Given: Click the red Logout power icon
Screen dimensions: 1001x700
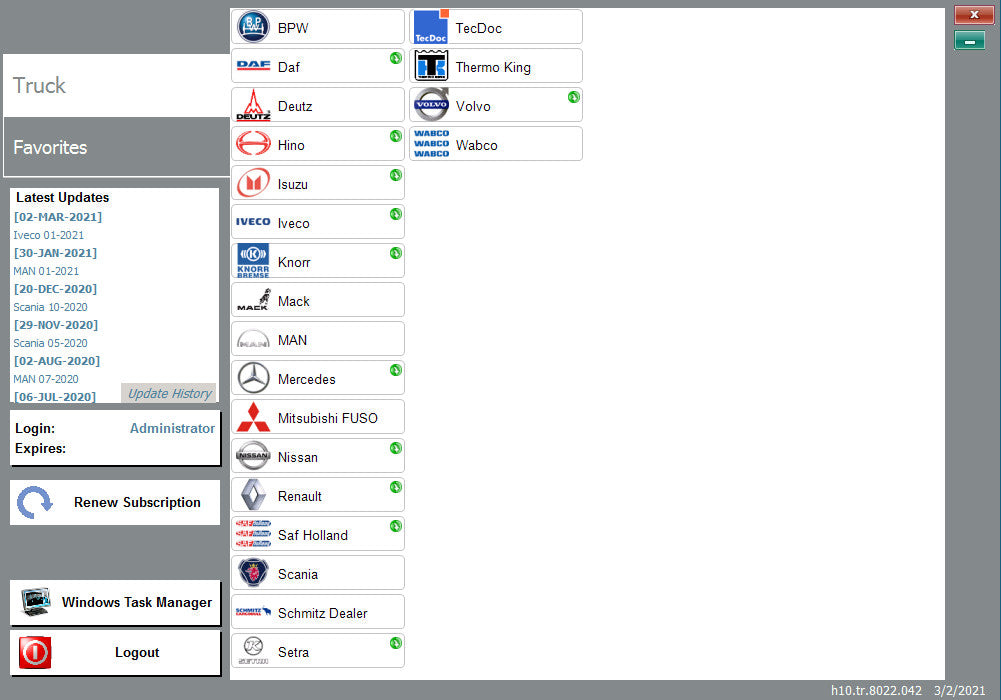Looking at the screenshot, I should (35, 652).
